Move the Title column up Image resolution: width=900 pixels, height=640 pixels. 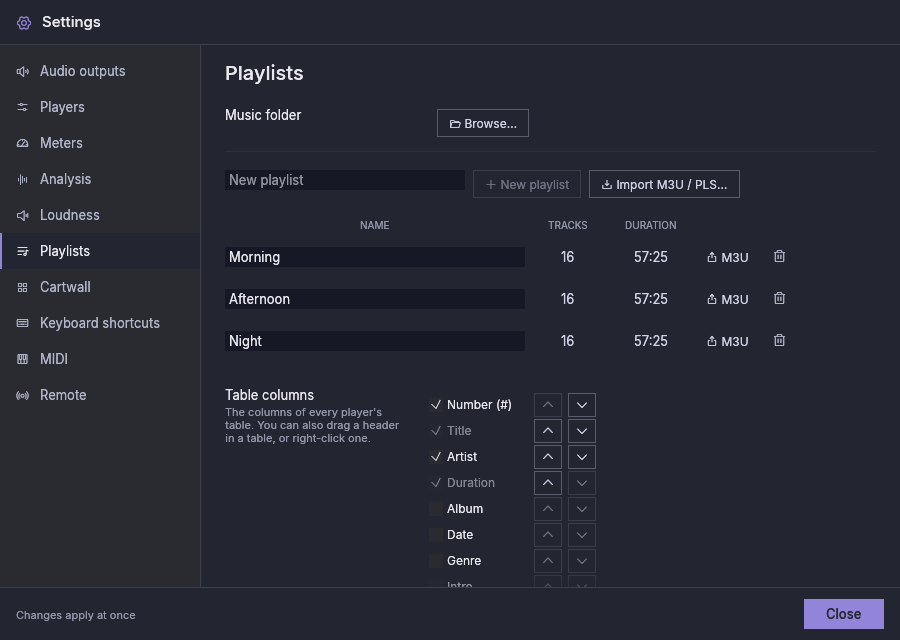tap(548, 431)
